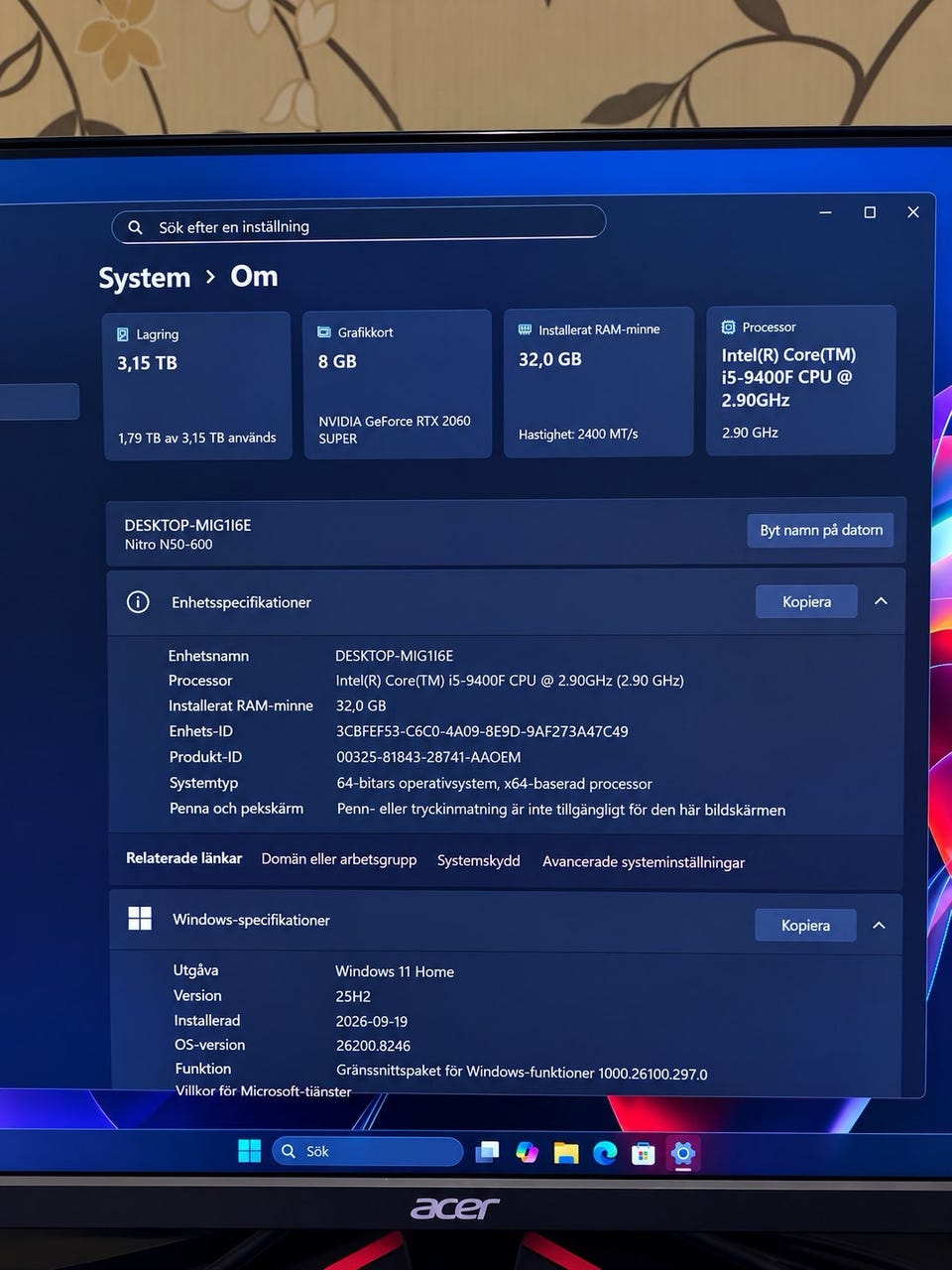Screen dimensions: 952x1270
Task: Select the Enhets-ID value 3CBFEF53-C6C0-4A09
Action: (482, 731)
